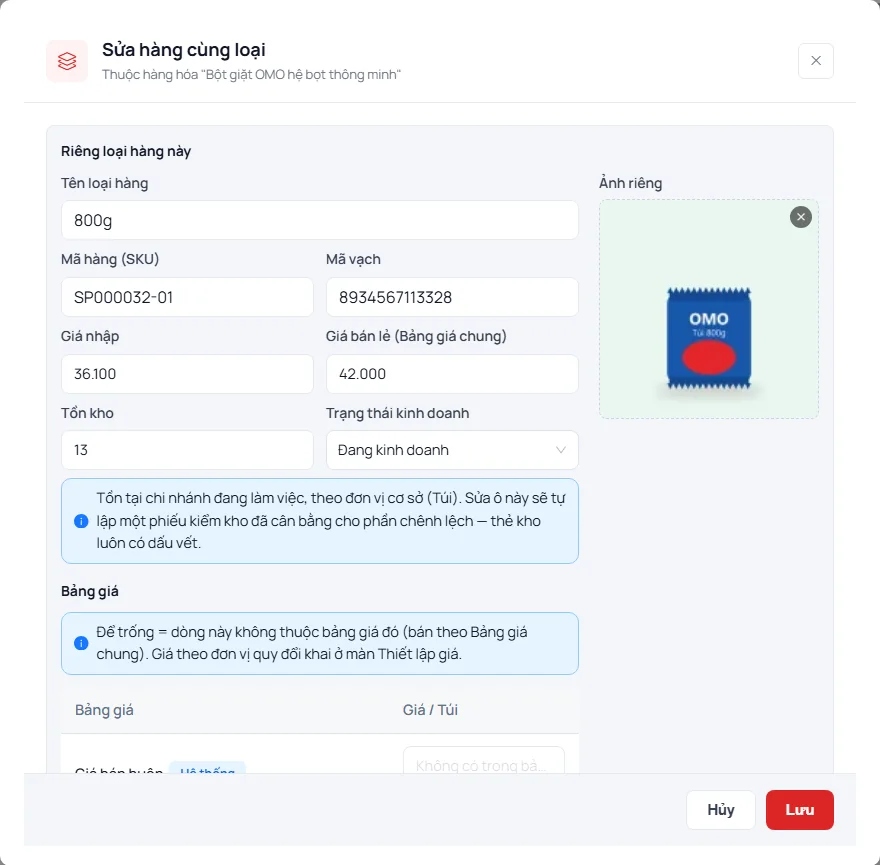Click the bold Bảng giá section heading
This screenshot has height=865, width=880.
[90, 591]
